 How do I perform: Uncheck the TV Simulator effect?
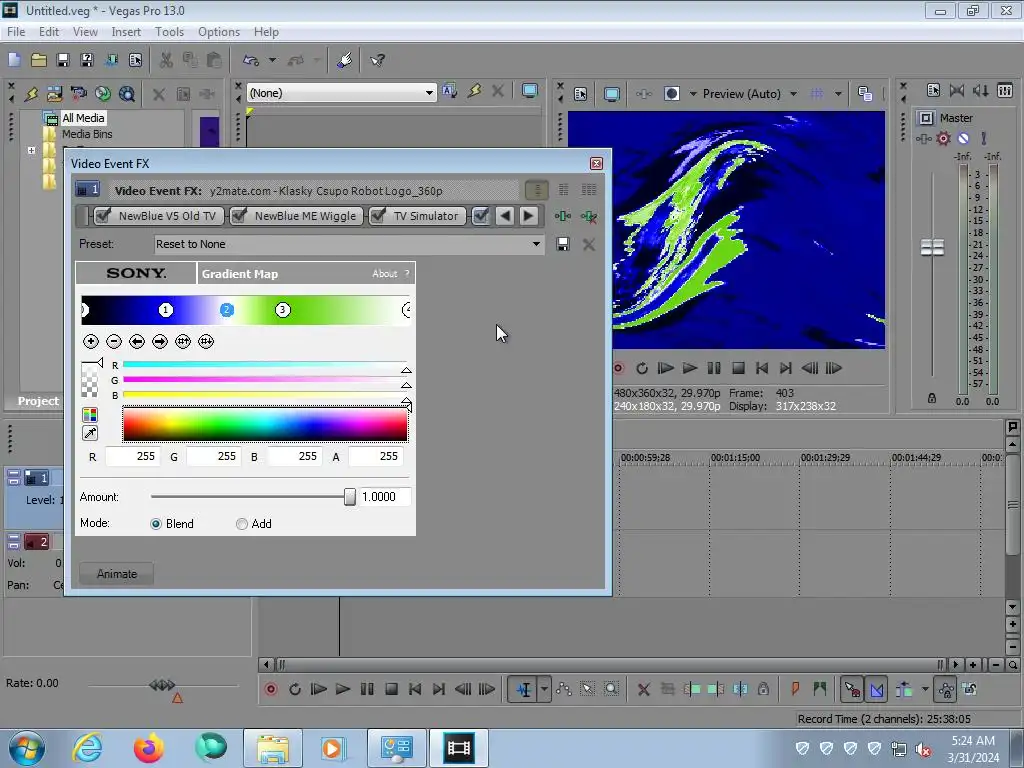coord(377,216)
